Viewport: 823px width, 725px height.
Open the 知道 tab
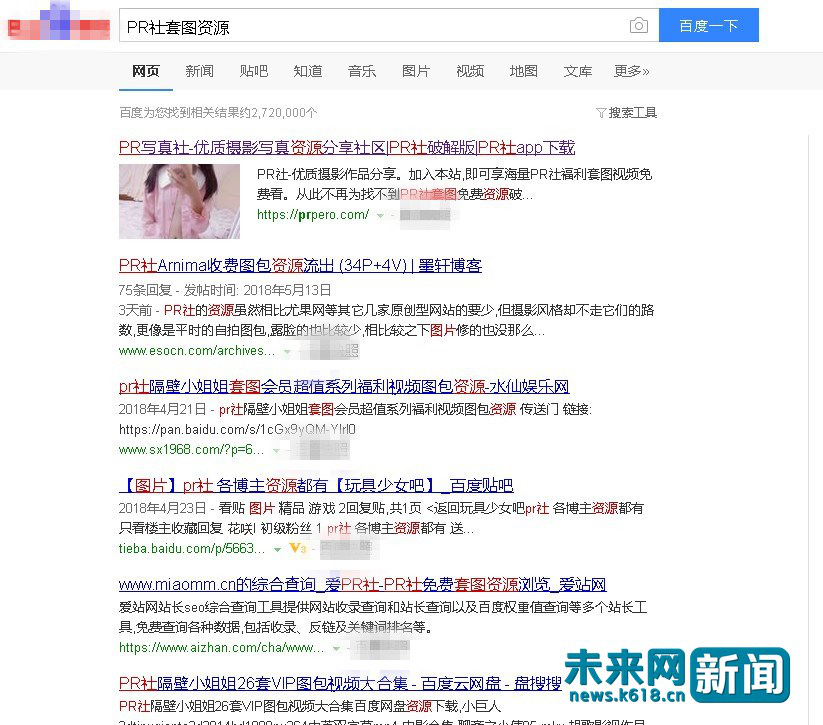point(308,71)
